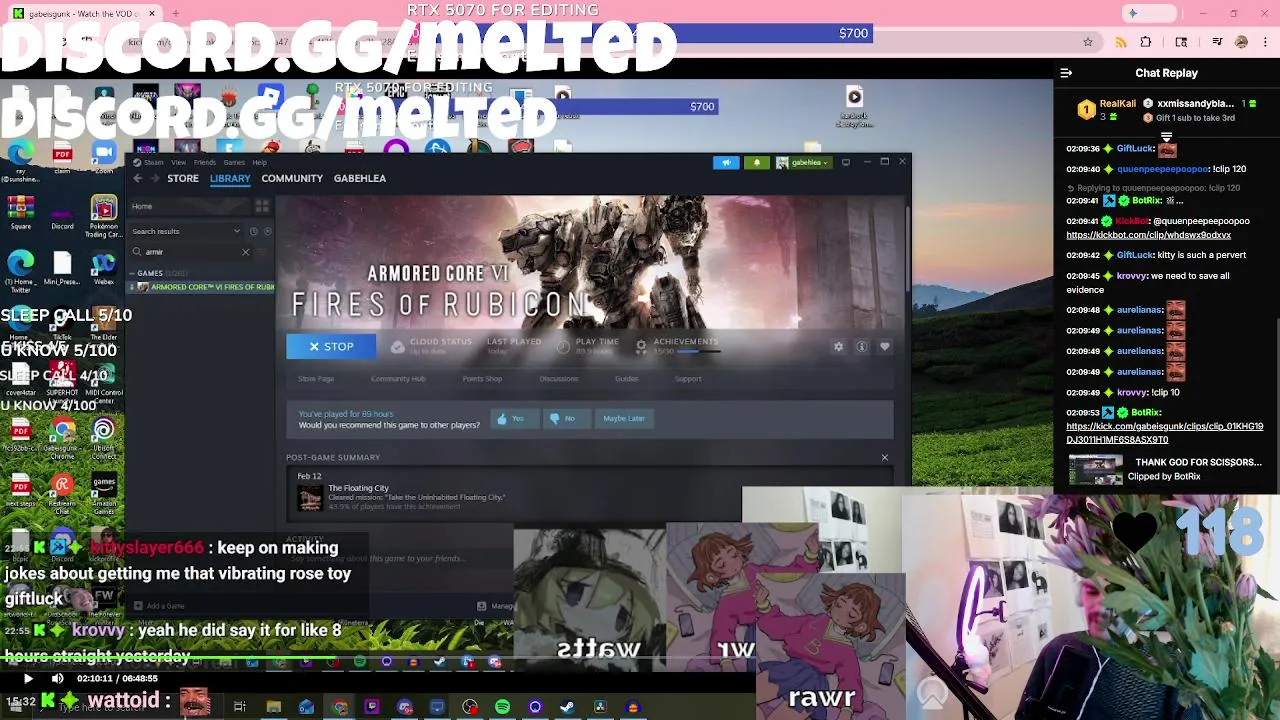Expand the gift leaderboard chevron in chat

pyautogui.click(x=1166, y=137)
